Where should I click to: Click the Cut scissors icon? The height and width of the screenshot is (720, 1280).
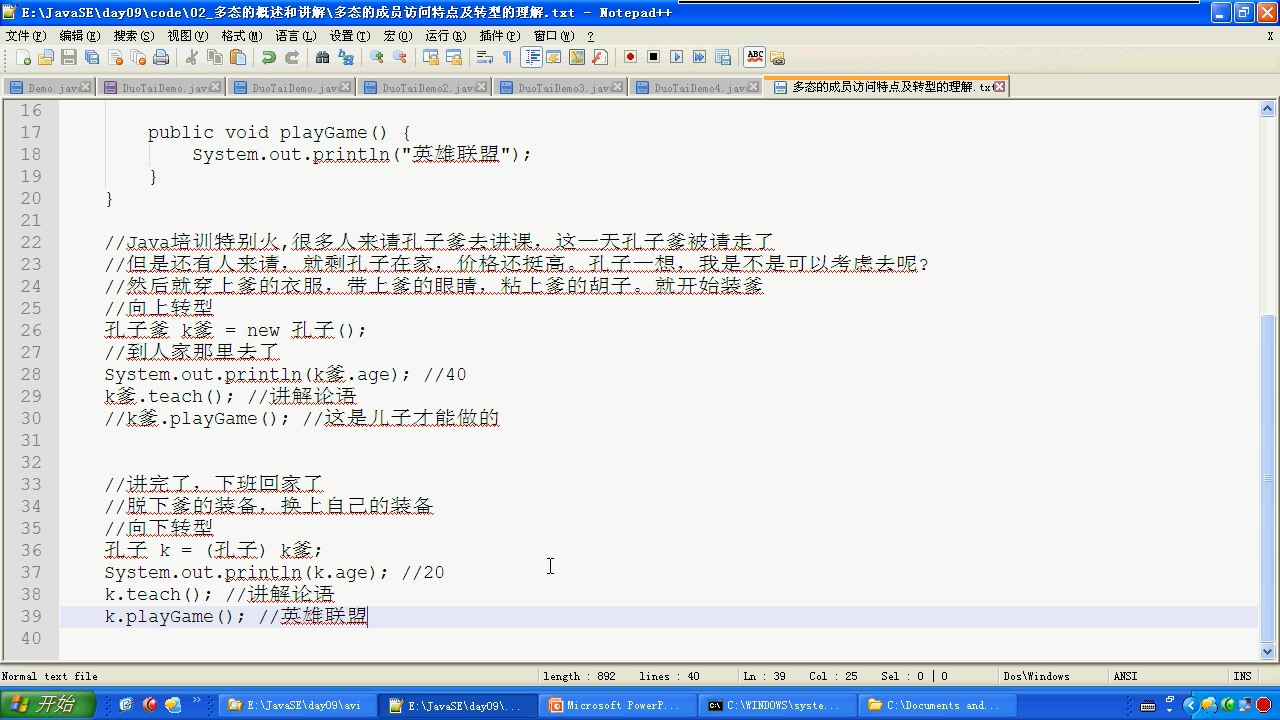click(x=192, y=57)
